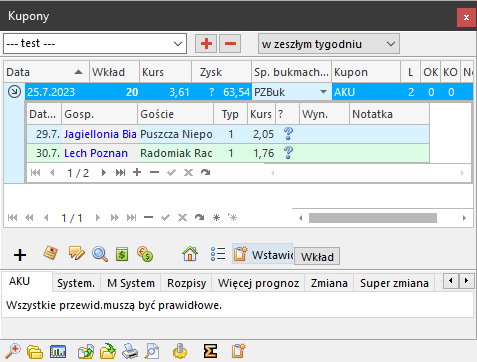Click the coupon grid horizontal scrollbar
Screen dimensions: 477x362
[373, 218]
